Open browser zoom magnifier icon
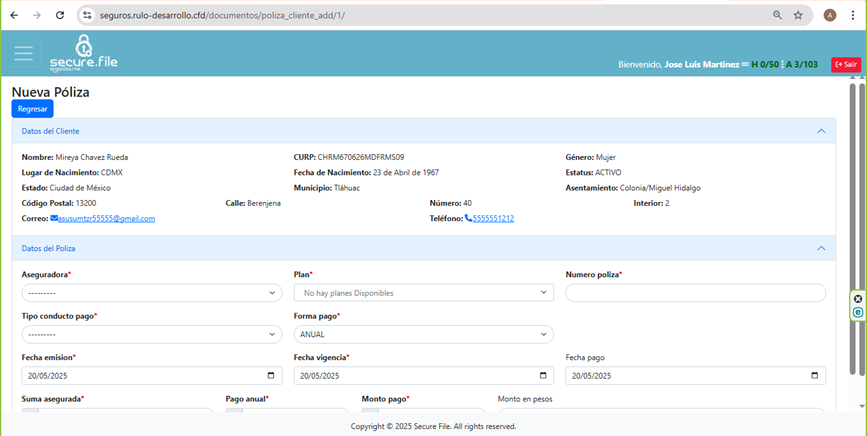Screen dimensions: 867x436 click(777, 15)
